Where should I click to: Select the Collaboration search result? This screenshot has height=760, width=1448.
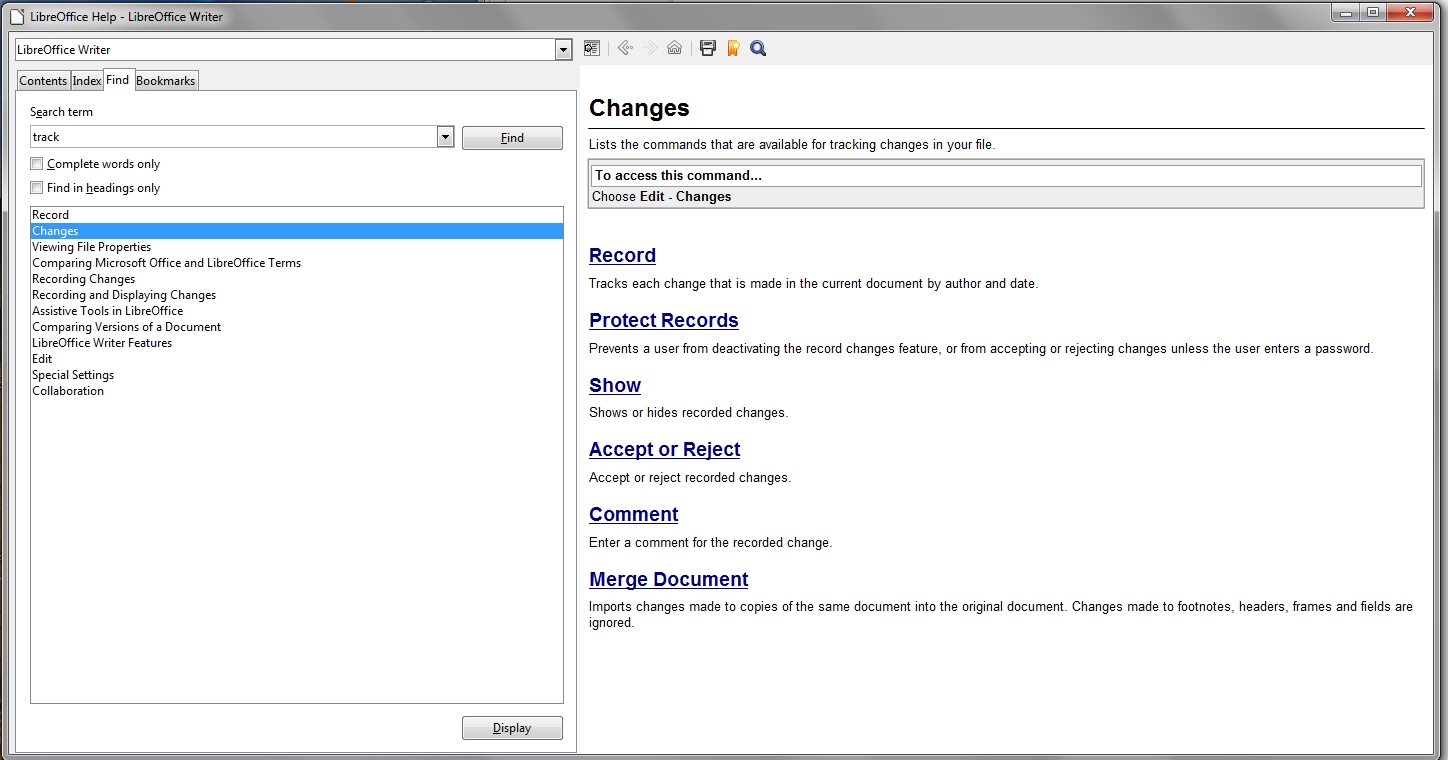click(x=297, y=391)
